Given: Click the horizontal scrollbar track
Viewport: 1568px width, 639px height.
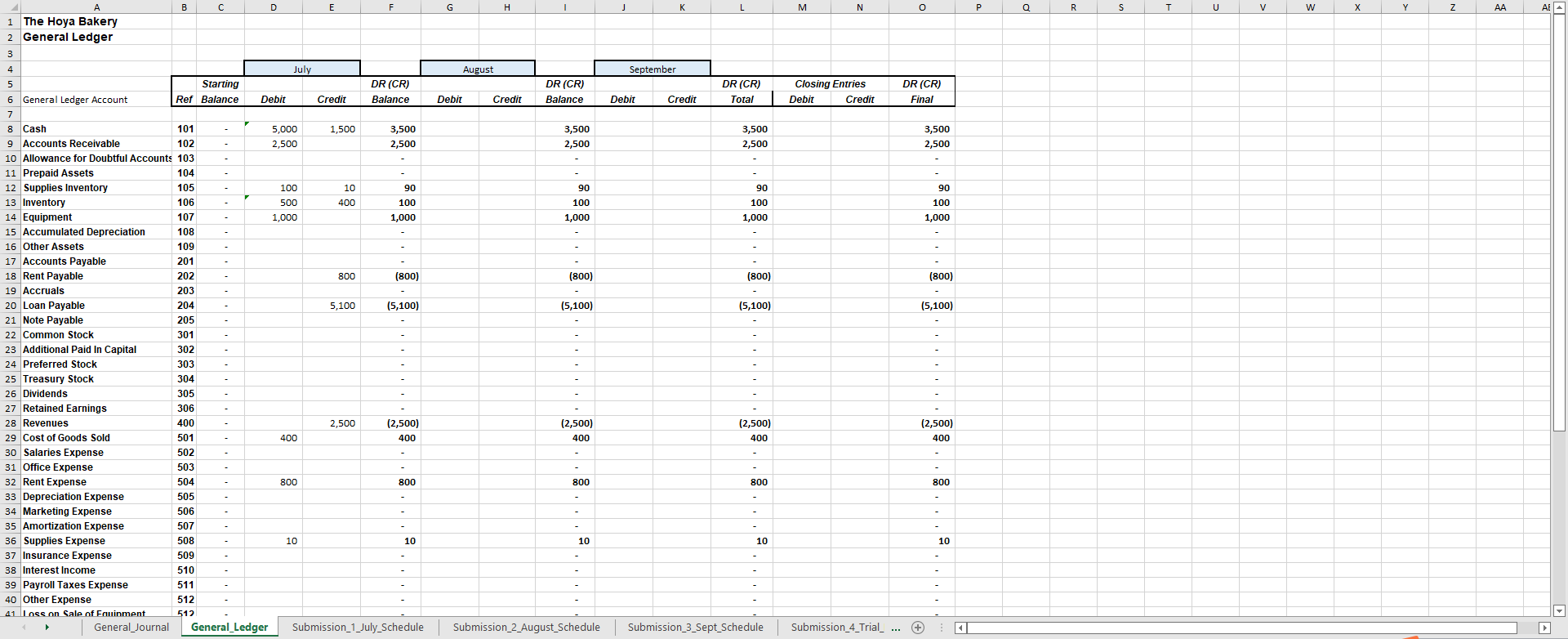Looking at the screenshot, I should tap(1252, 628).
